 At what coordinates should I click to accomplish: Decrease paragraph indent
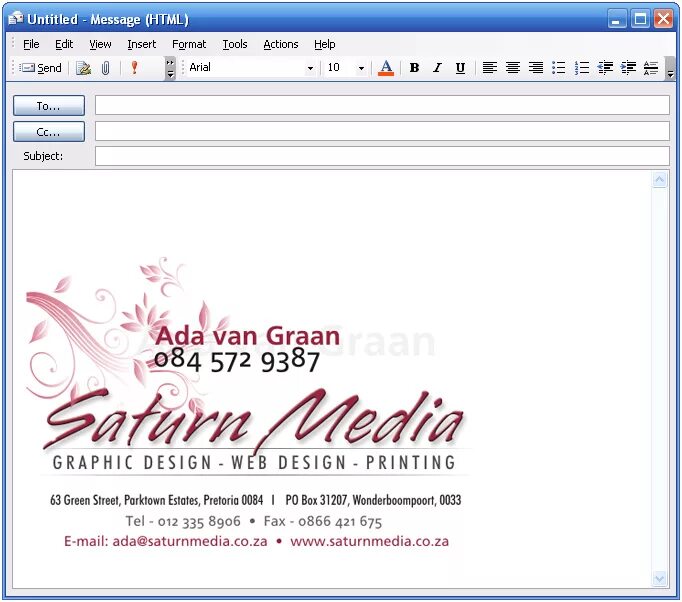605,68
